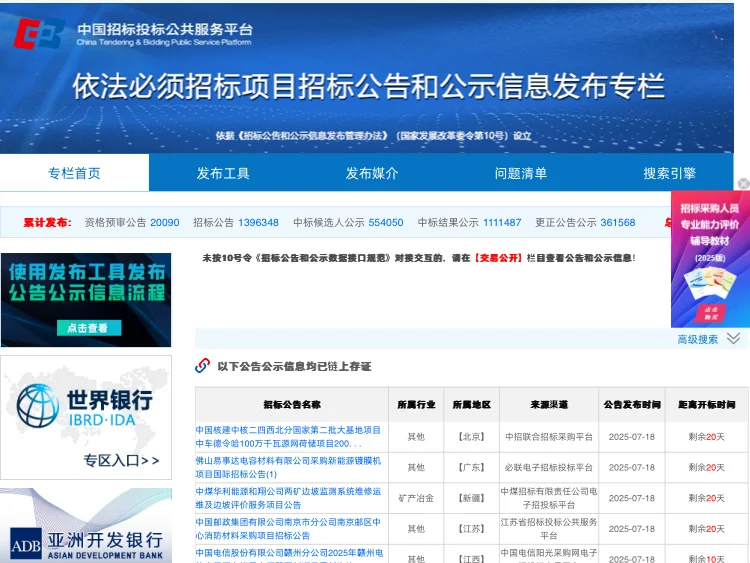Click the 必联电子招标投标平台 source cell
750x563 pixels.
(x=549, y=467)
